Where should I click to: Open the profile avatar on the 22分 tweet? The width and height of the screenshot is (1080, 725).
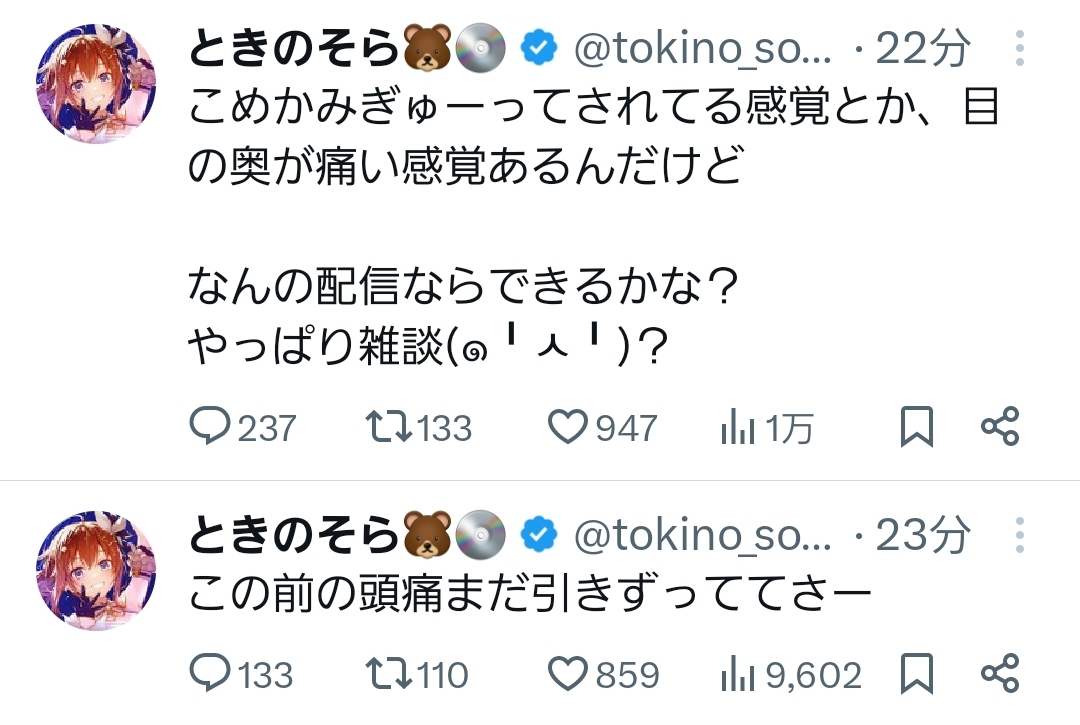tap(96, 83)
